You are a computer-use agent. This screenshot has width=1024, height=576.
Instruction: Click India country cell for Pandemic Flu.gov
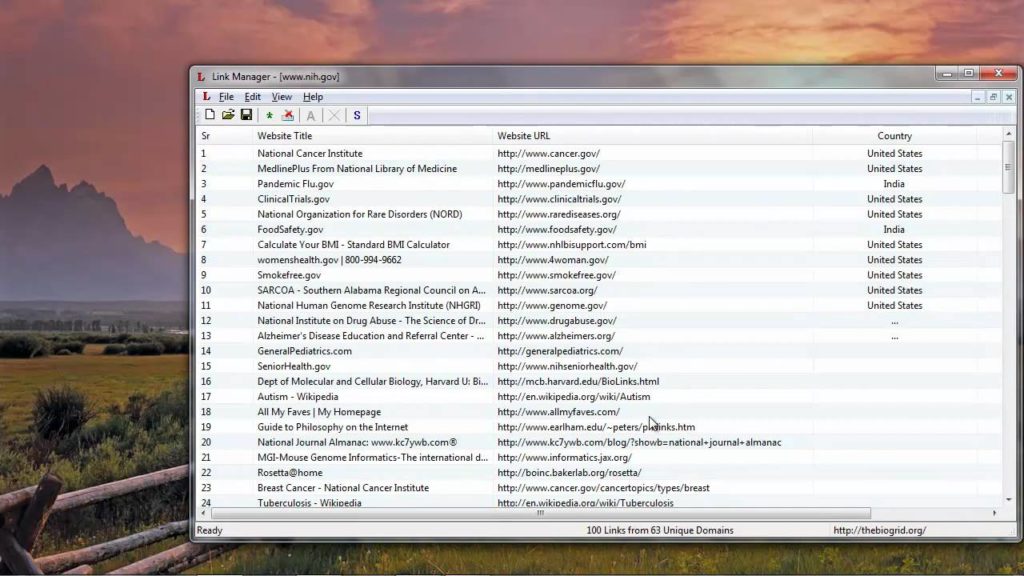pos(894,184)
